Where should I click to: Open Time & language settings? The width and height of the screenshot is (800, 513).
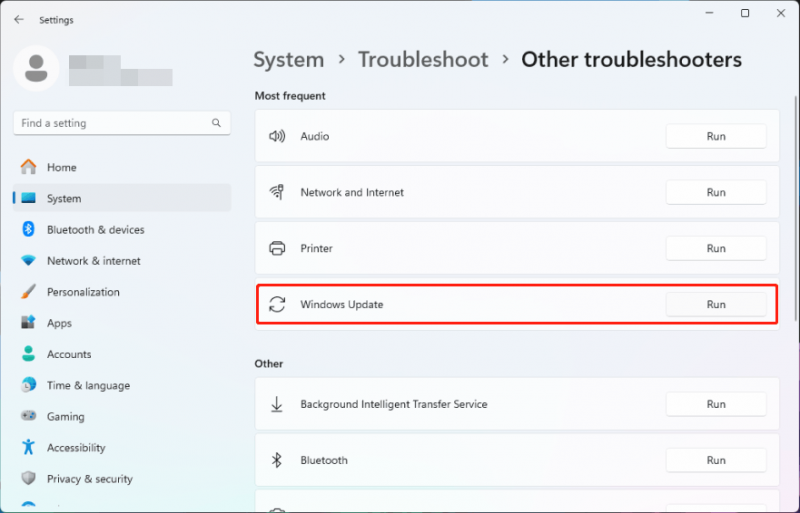(122, 385)
